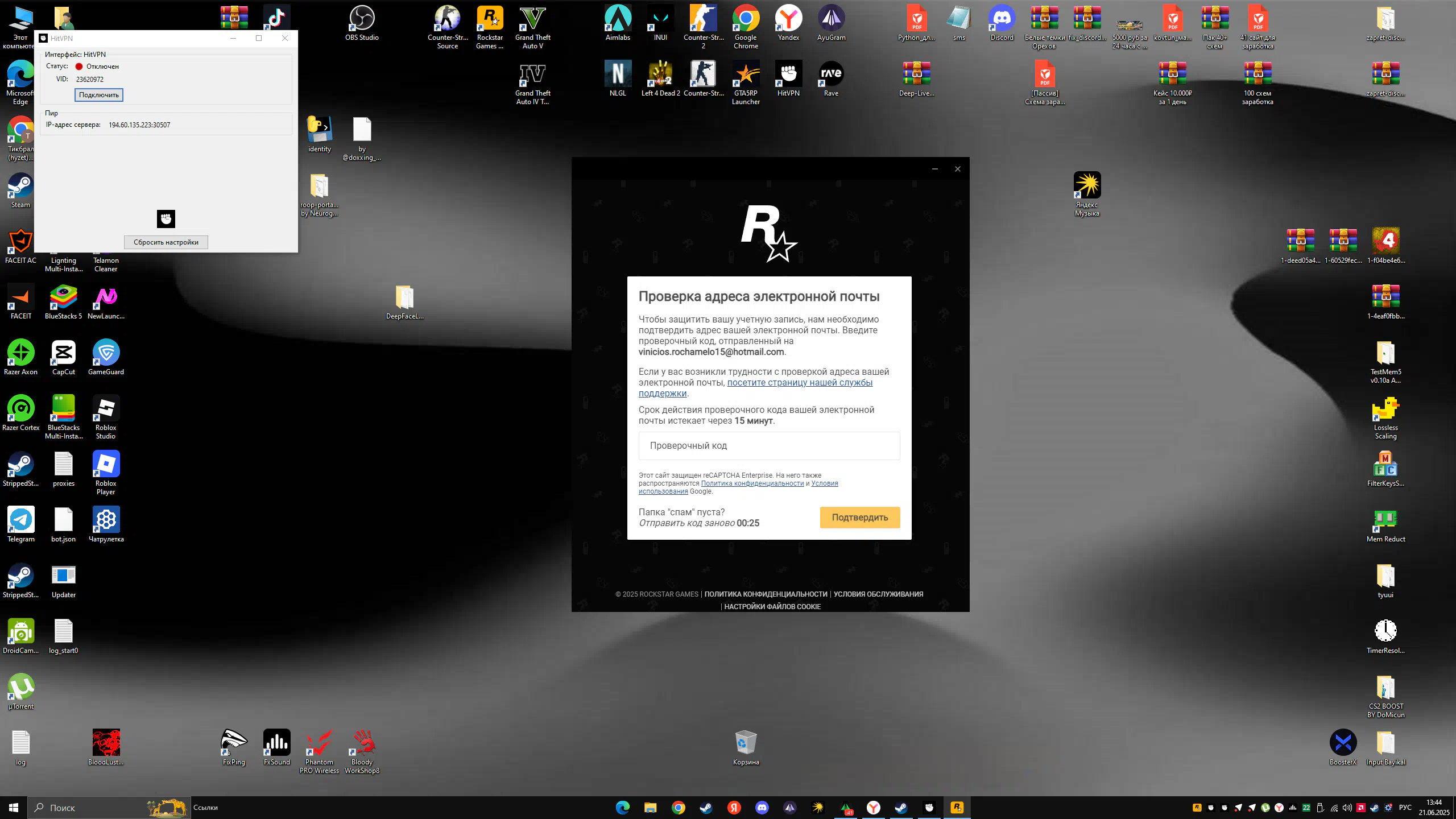Click the yellow Подтвердить button
The width and height of the screenshot is (1456, 819).
pyautogui.click(x=860, y=518)
